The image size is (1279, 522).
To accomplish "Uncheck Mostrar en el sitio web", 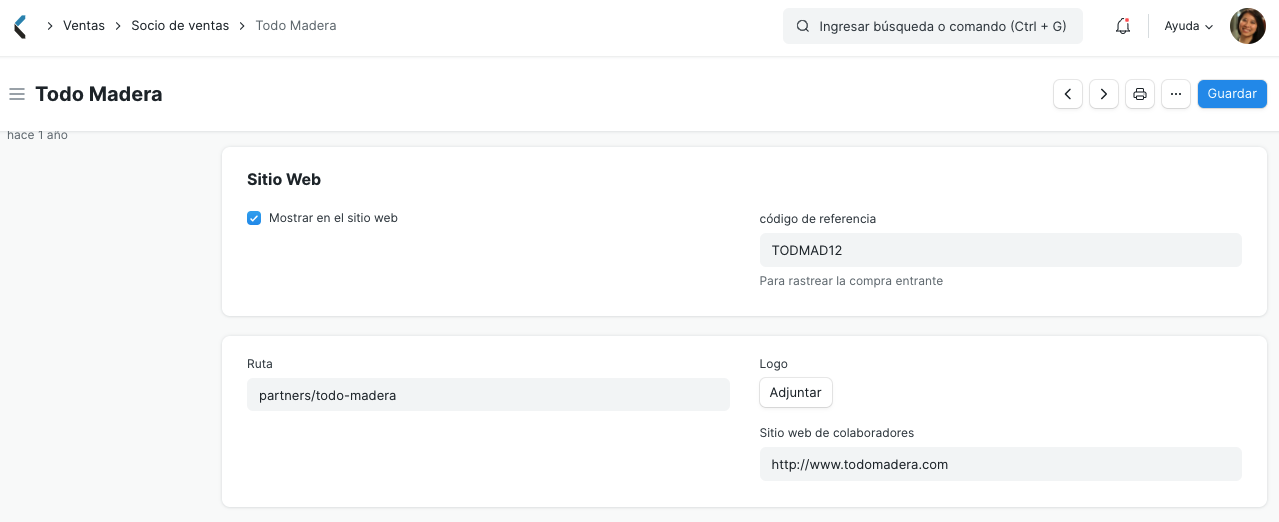I will coord(254,218).
